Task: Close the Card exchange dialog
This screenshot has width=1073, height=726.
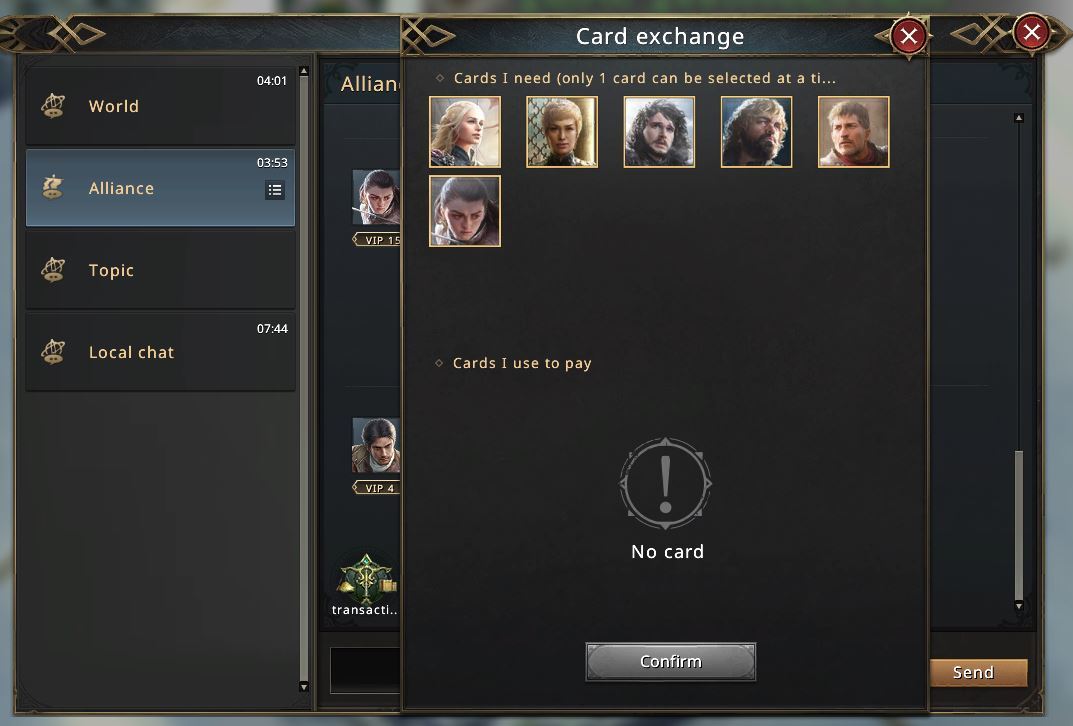Action: click(909, 36)
